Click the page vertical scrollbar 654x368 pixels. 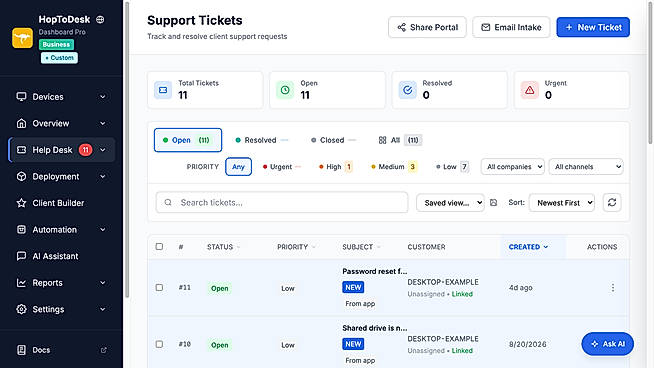[x=650, y=73]
